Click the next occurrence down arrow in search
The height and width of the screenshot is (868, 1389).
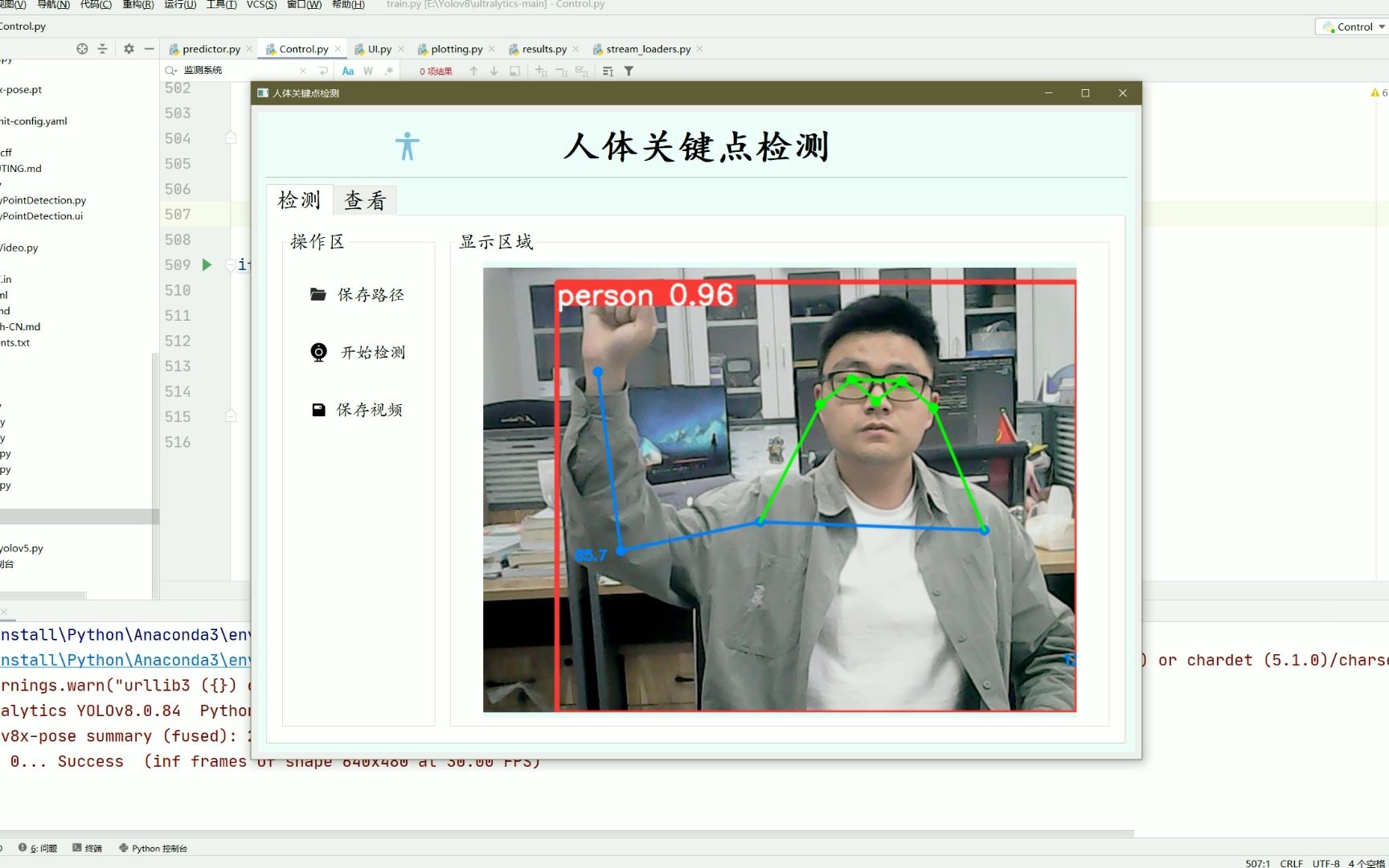[x=493, y=71]
